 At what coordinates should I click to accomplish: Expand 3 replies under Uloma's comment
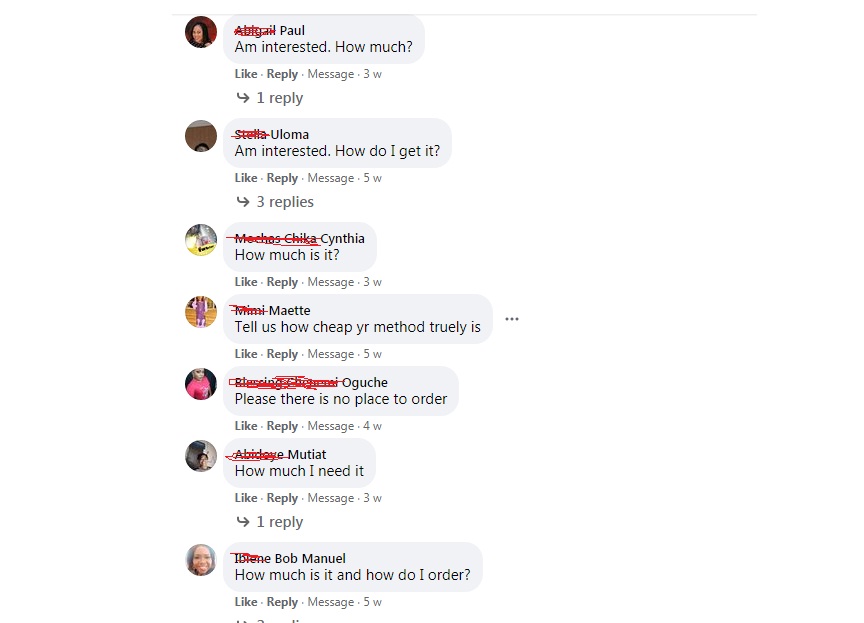click(x=275, y=202)
